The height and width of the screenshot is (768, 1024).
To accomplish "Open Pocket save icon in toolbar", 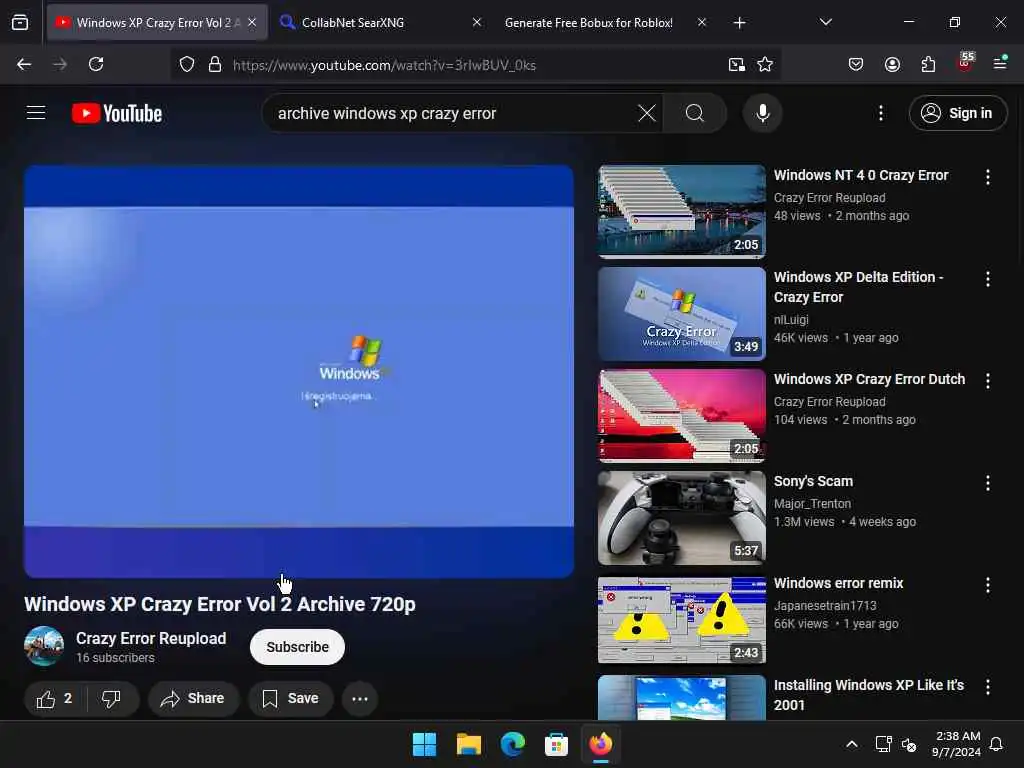I will 856,65.
